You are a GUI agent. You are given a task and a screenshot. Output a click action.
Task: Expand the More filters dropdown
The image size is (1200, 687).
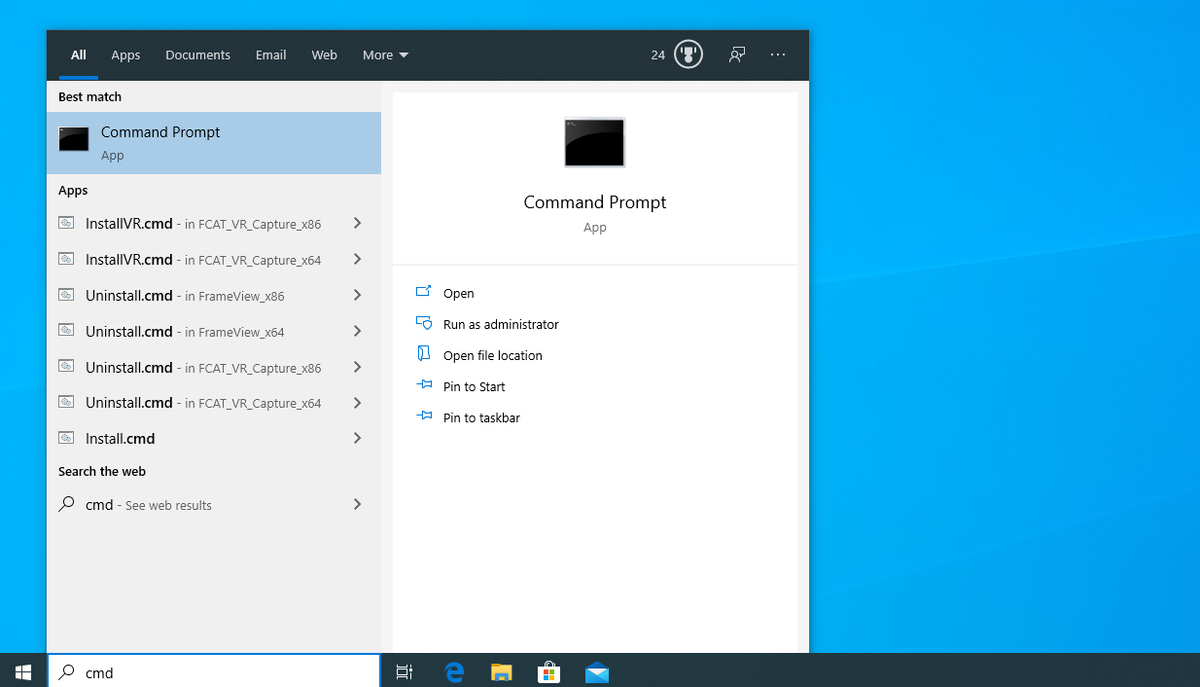(385, 55)
